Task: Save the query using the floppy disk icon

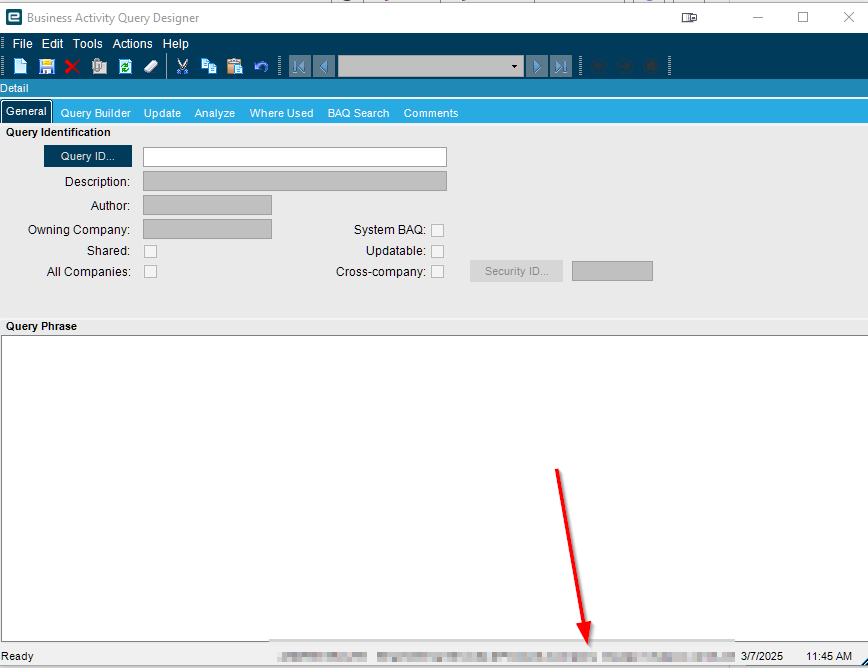Action: (x=46, y=66)
